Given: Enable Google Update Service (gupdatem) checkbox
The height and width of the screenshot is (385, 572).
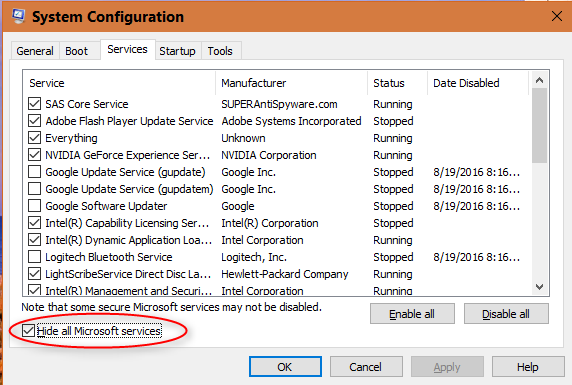Looking at the screenshot, I should click(34, 189).
